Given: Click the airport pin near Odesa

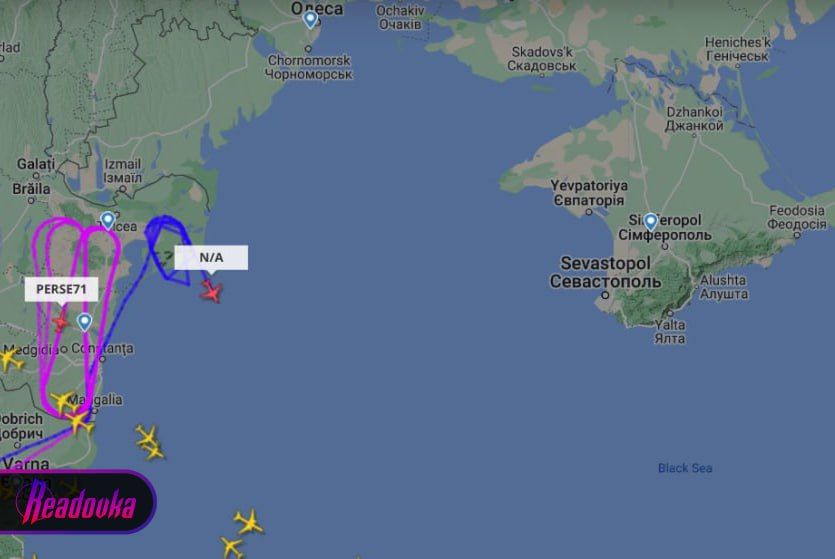Looking at the screenshot, I should 310,20.
